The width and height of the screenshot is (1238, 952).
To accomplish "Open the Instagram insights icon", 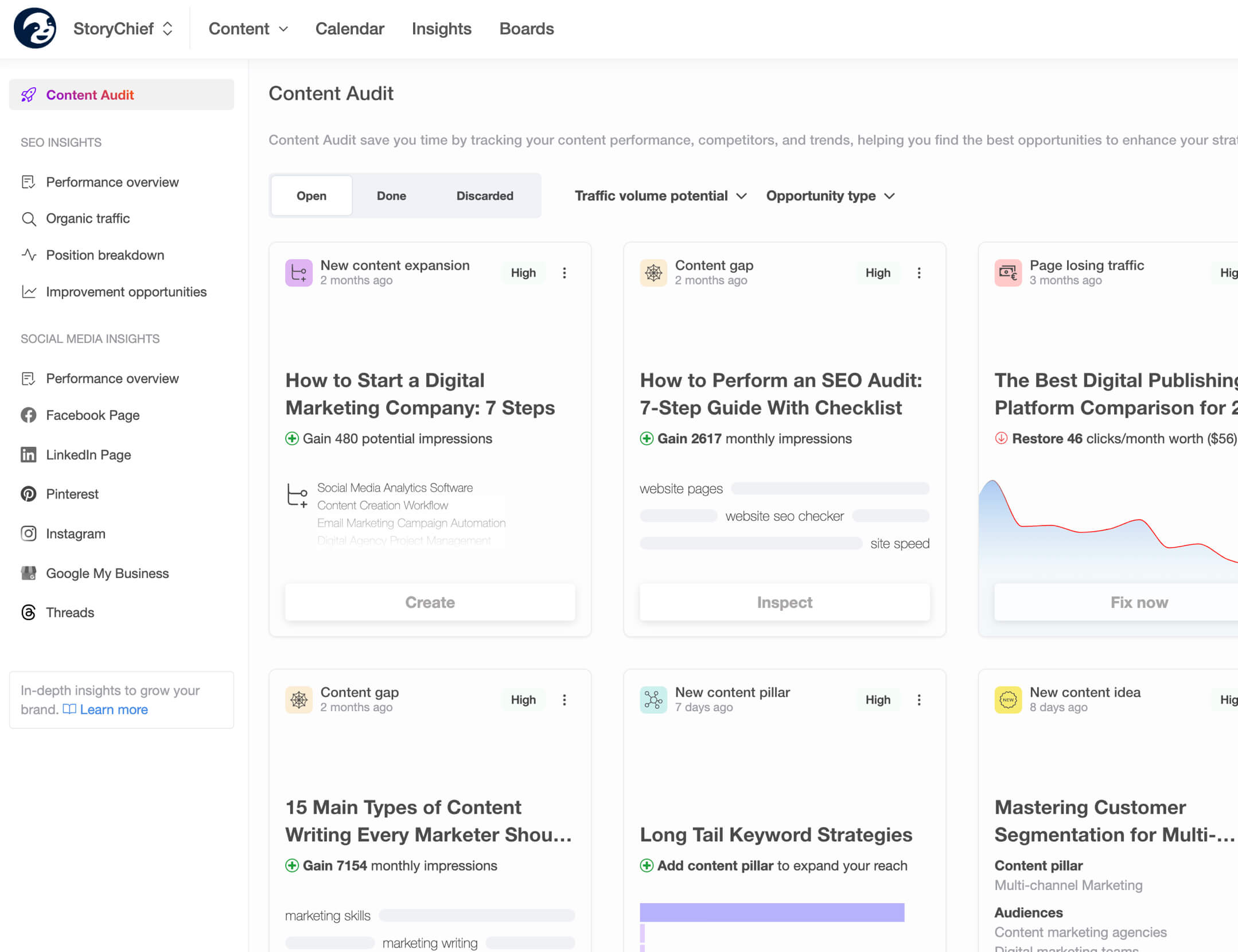I will pyautogui.click(x=29, y=533).
